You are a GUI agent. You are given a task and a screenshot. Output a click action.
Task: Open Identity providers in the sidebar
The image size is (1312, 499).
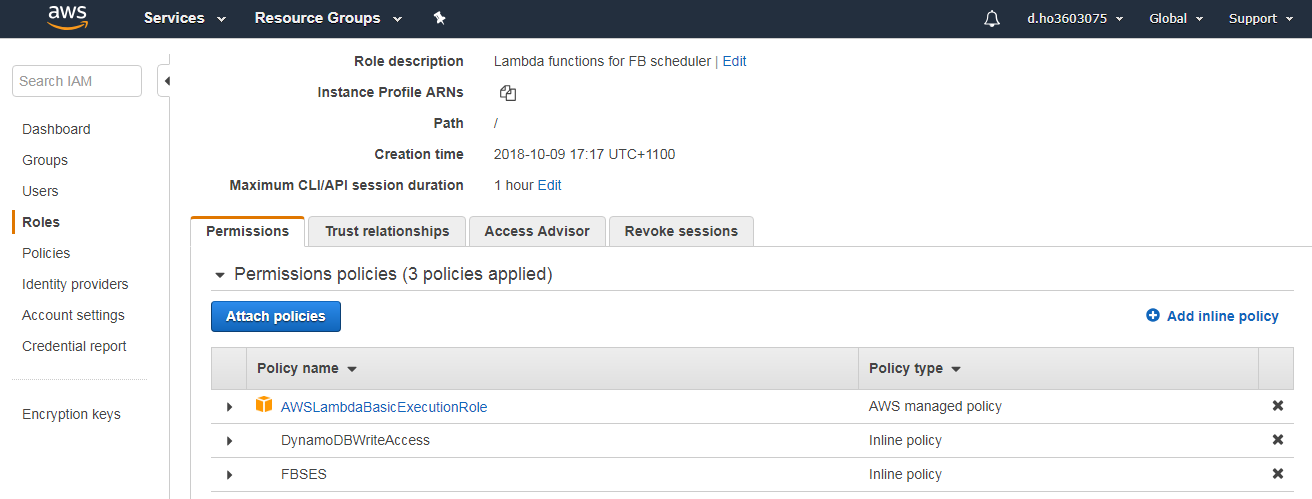coord(75,284)
